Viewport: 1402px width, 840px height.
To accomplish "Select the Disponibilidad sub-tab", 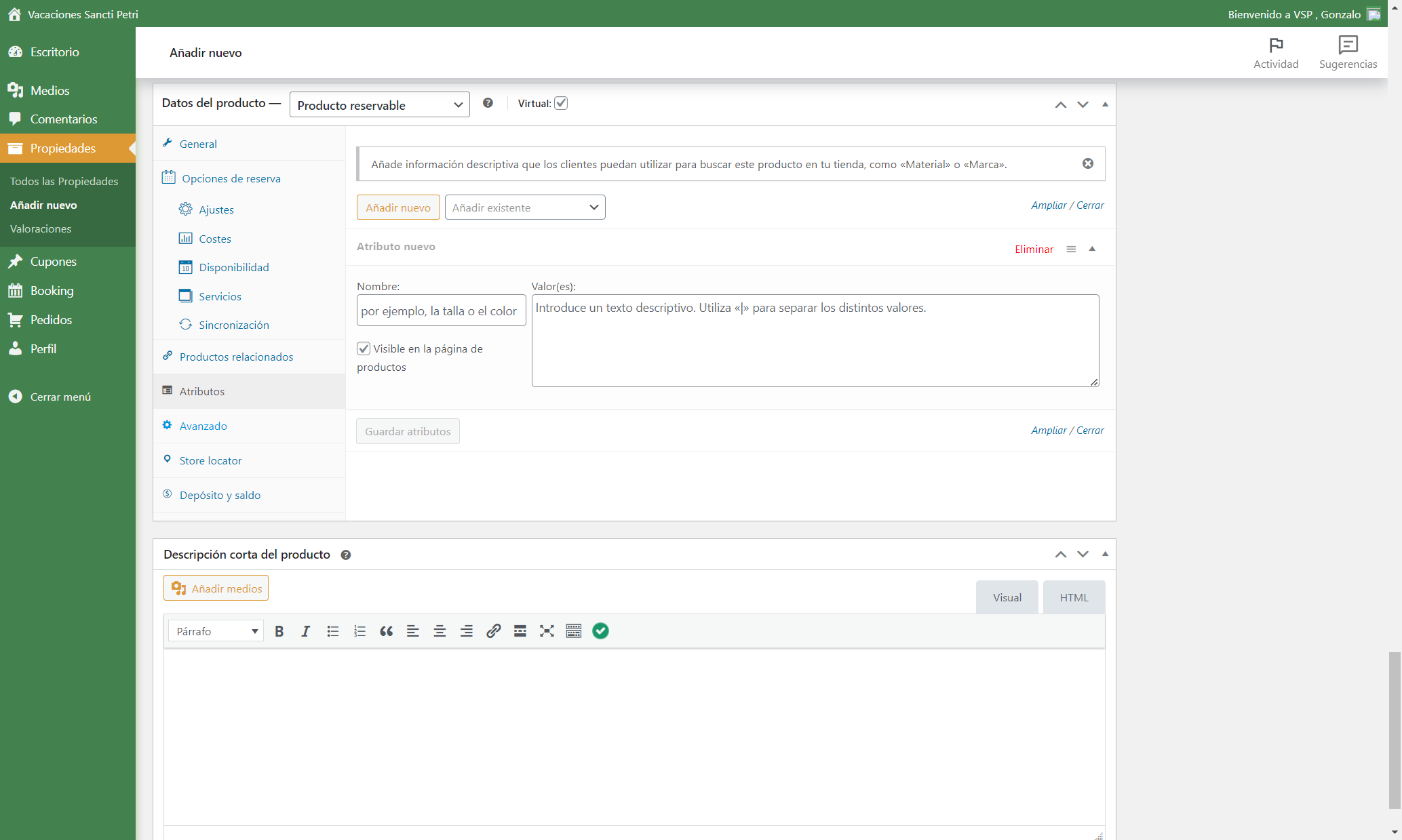I will pyautogui.click(x=234, y=267).
